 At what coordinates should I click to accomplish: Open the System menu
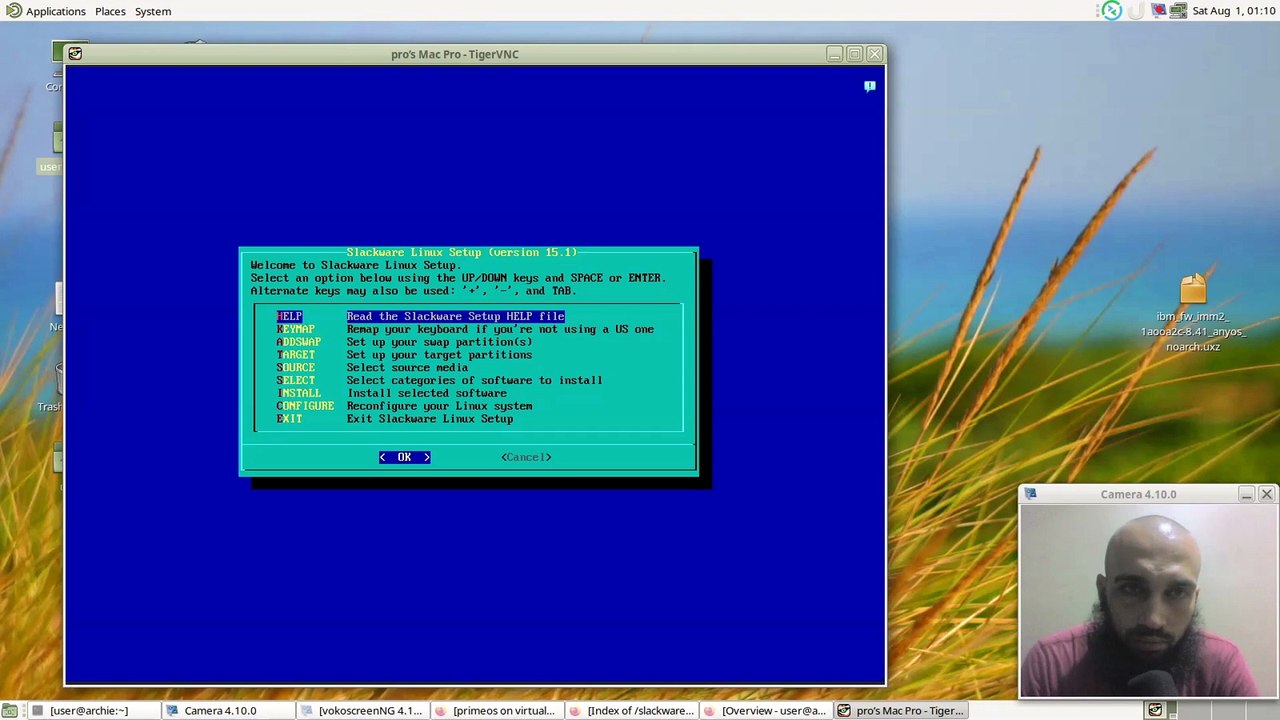pos(153,11)
